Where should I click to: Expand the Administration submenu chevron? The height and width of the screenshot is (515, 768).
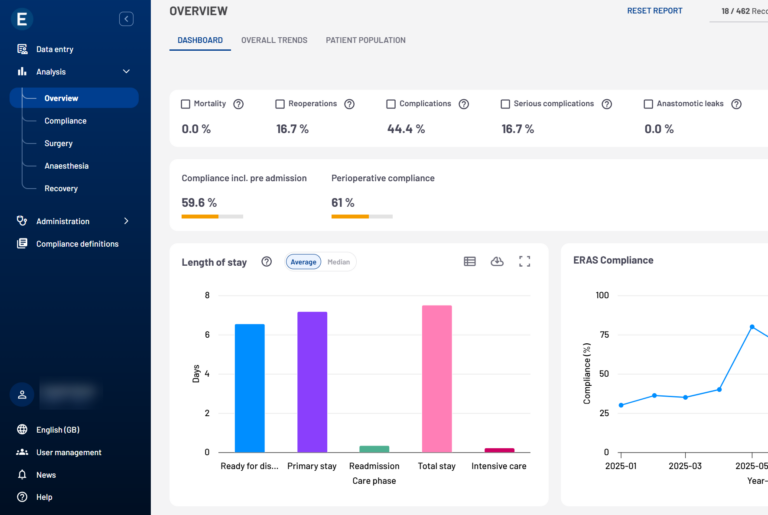coord(126,221)
